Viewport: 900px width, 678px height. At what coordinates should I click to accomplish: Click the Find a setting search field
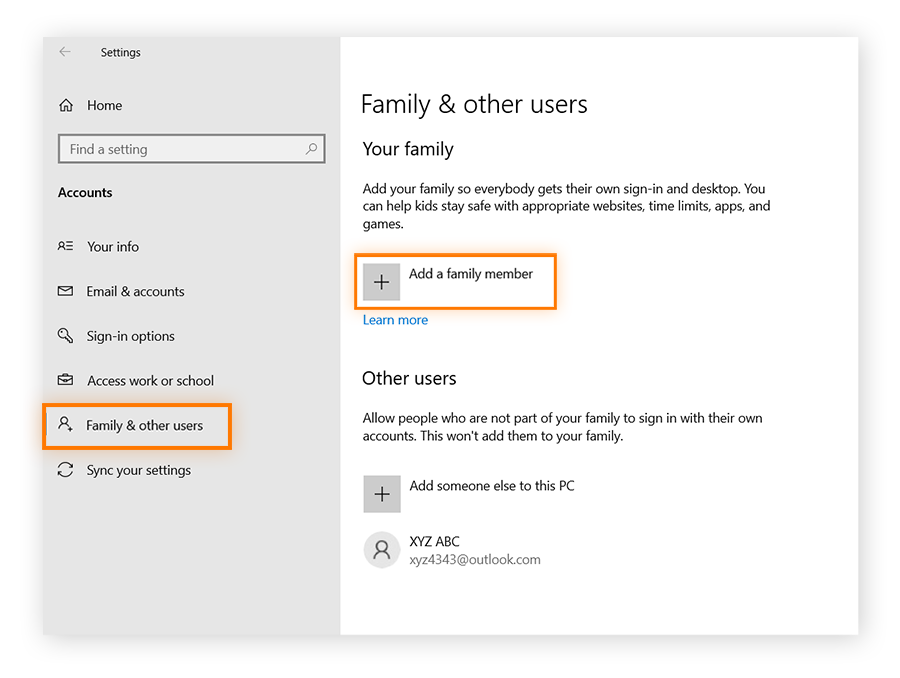192,149
